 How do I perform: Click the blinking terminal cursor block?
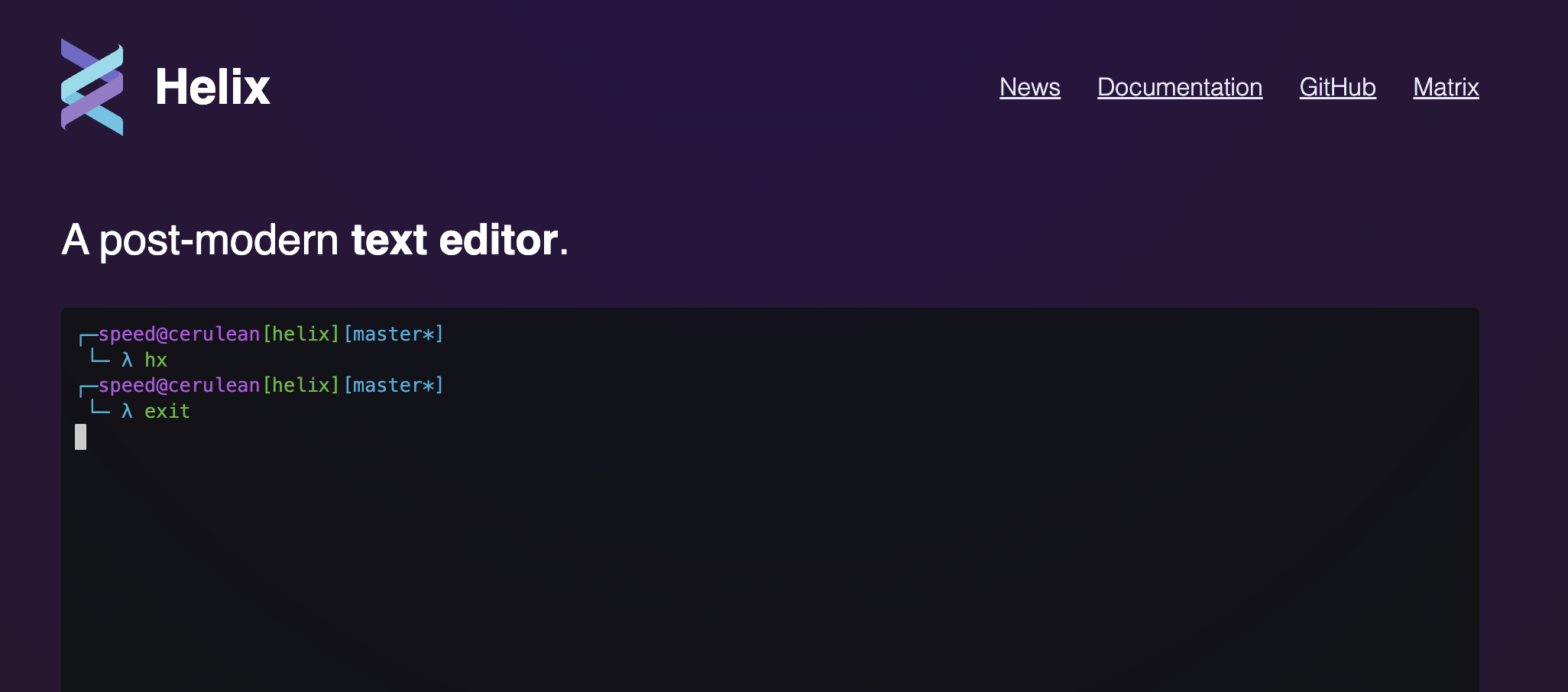pos(80,437)
